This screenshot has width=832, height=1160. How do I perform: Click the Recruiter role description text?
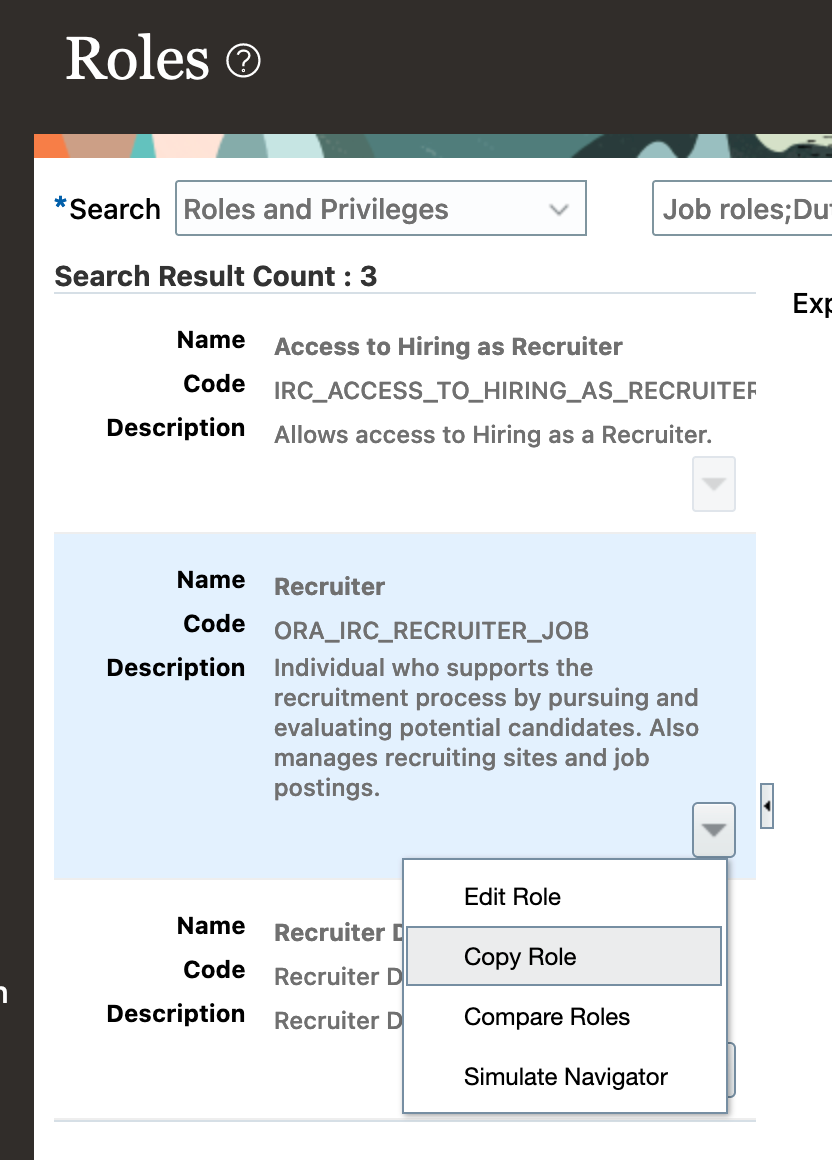point(486,728)
